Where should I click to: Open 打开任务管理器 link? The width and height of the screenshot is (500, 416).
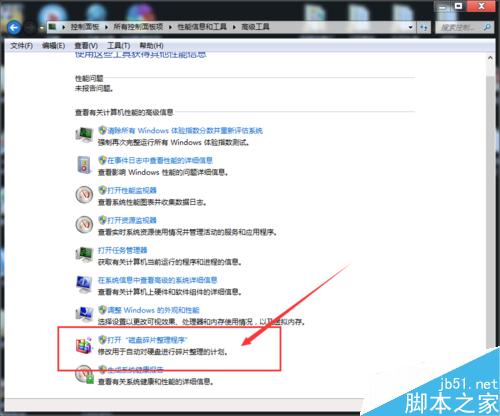122,250
